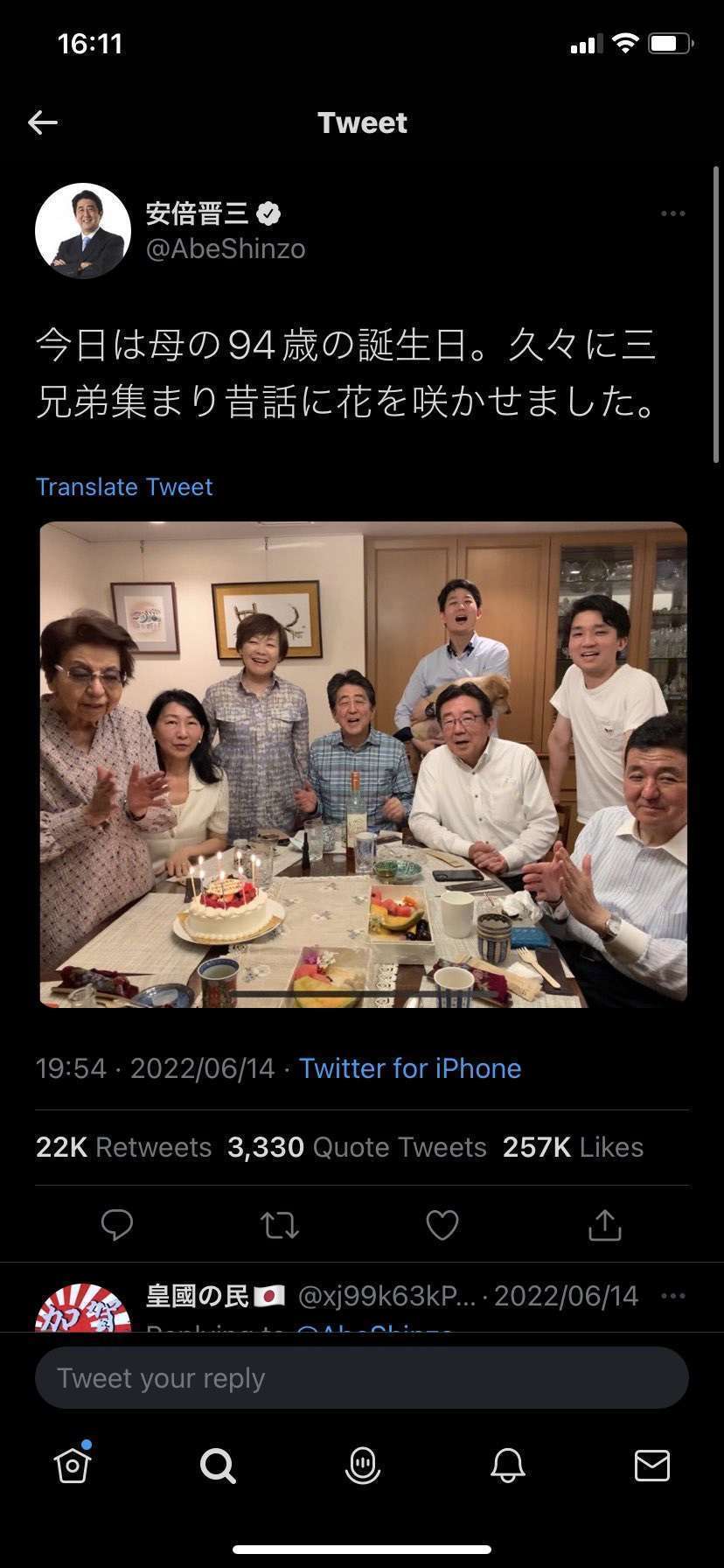Viewport: 724px width, 1568px height.
Task: Open the reply's three-dot more menu
Action: point(672,1296)
